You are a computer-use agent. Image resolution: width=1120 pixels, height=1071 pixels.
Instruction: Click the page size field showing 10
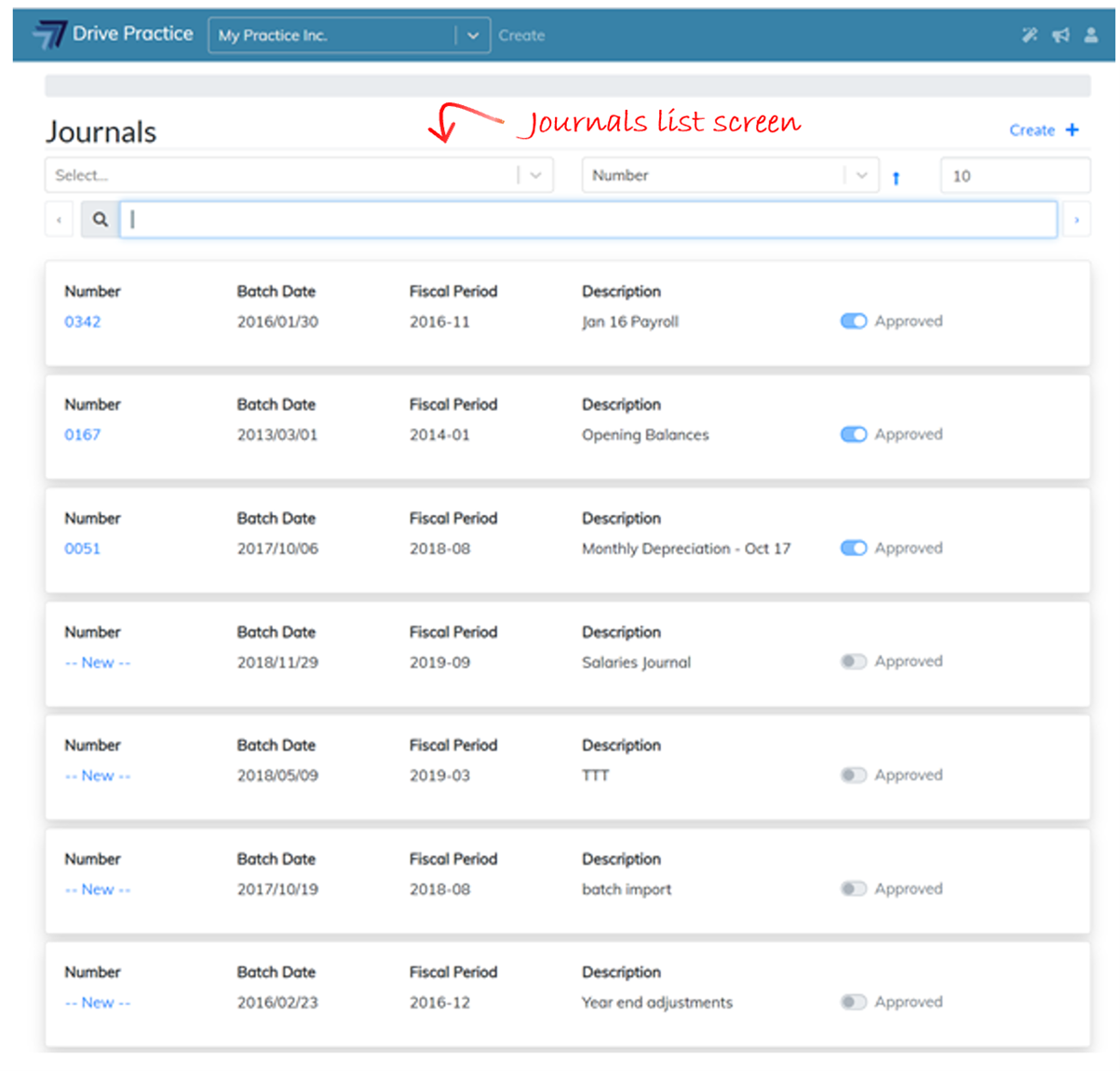point(1014,176)
